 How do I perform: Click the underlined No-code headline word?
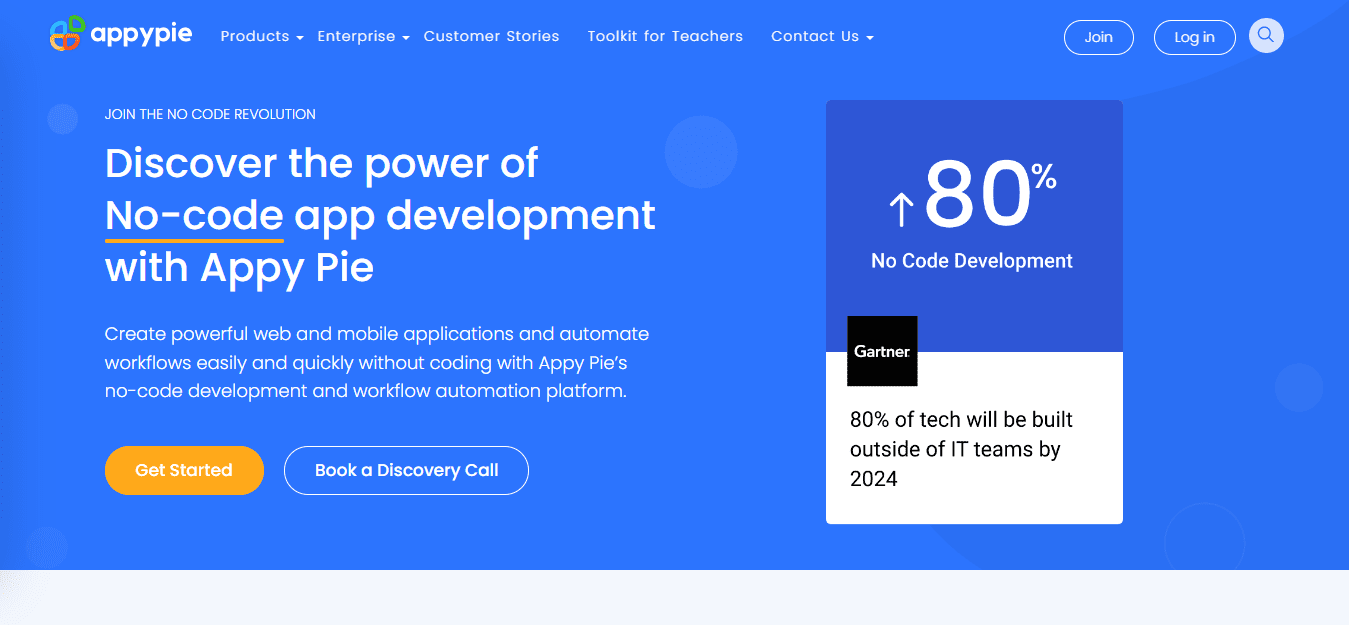[194, 215]
